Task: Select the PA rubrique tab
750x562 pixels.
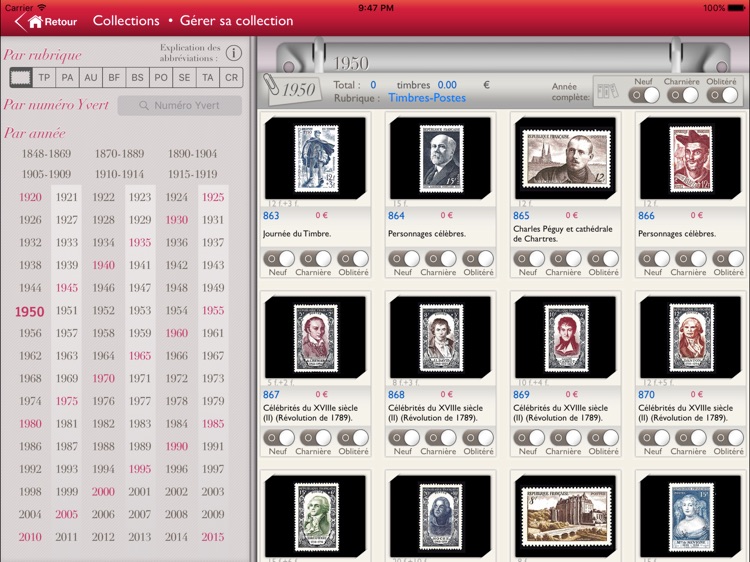Action: click(67, 77)
